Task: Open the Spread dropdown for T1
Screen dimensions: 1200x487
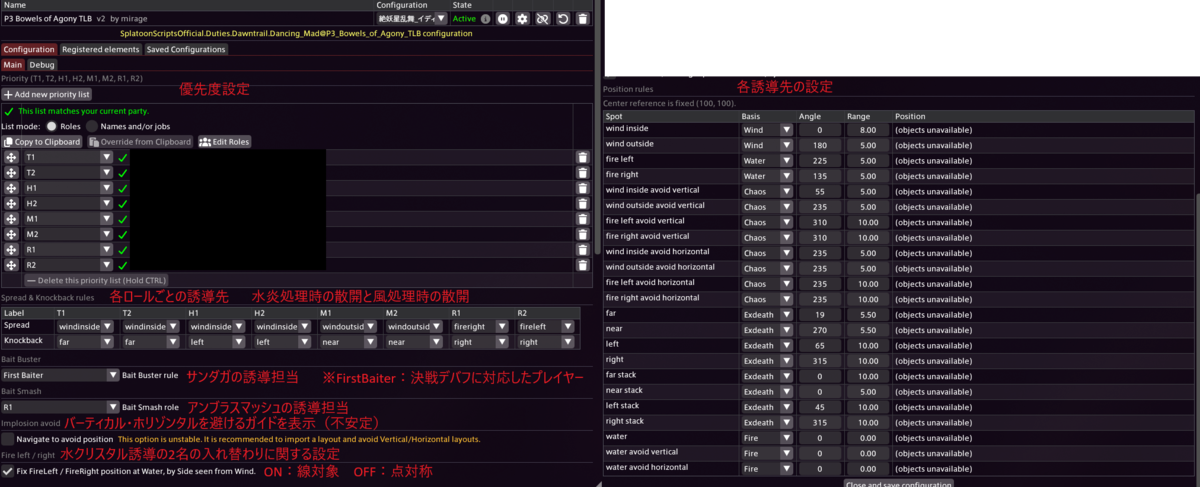Action: 86,326
